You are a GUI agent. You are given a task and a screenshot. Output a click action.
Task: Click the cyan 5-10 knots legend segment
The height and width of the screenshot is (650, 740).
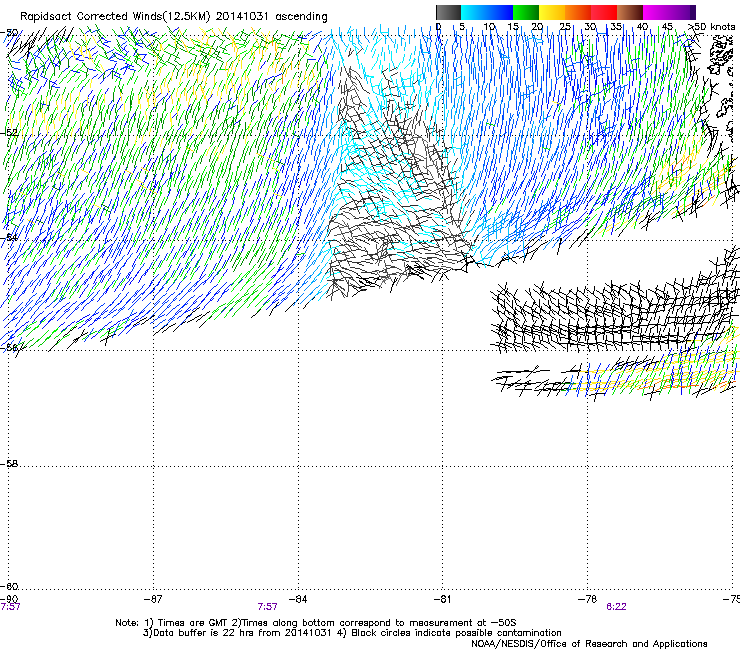pyautogui.click(x=474, y=12)
